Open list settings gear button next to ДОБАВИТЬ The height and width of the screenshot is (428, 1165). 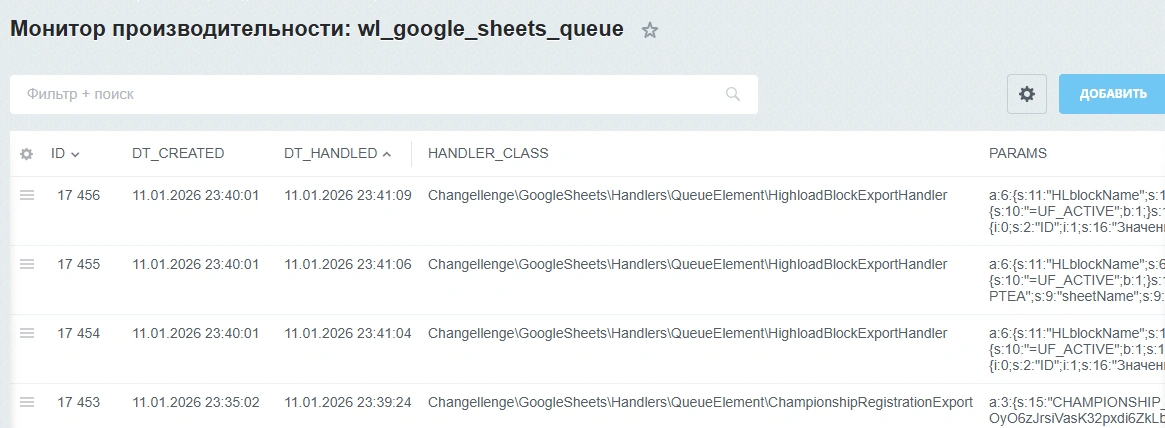(x=1027, y=94)
